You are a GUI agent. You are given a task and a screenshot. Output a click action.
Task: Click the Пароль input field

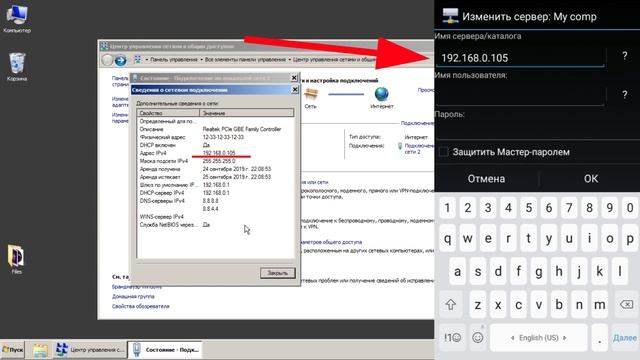[x=537, y=131]
